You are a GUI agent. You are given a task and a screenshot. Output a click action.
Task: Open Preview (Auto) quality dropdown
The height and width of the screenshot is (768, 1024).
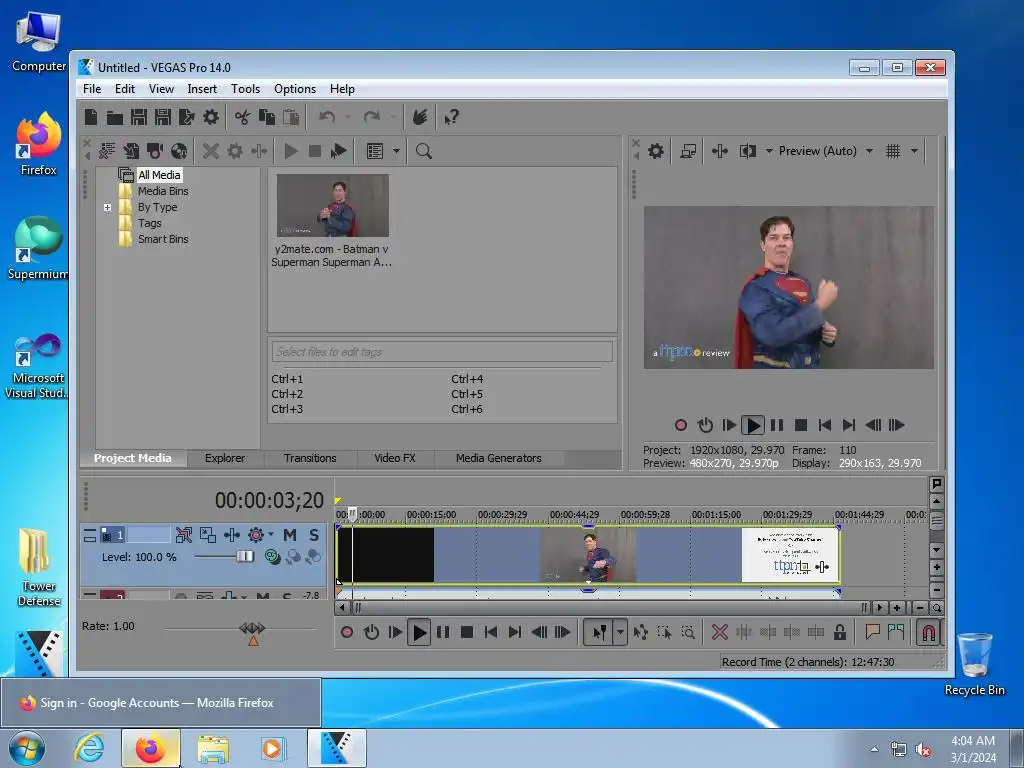[869, 152]
